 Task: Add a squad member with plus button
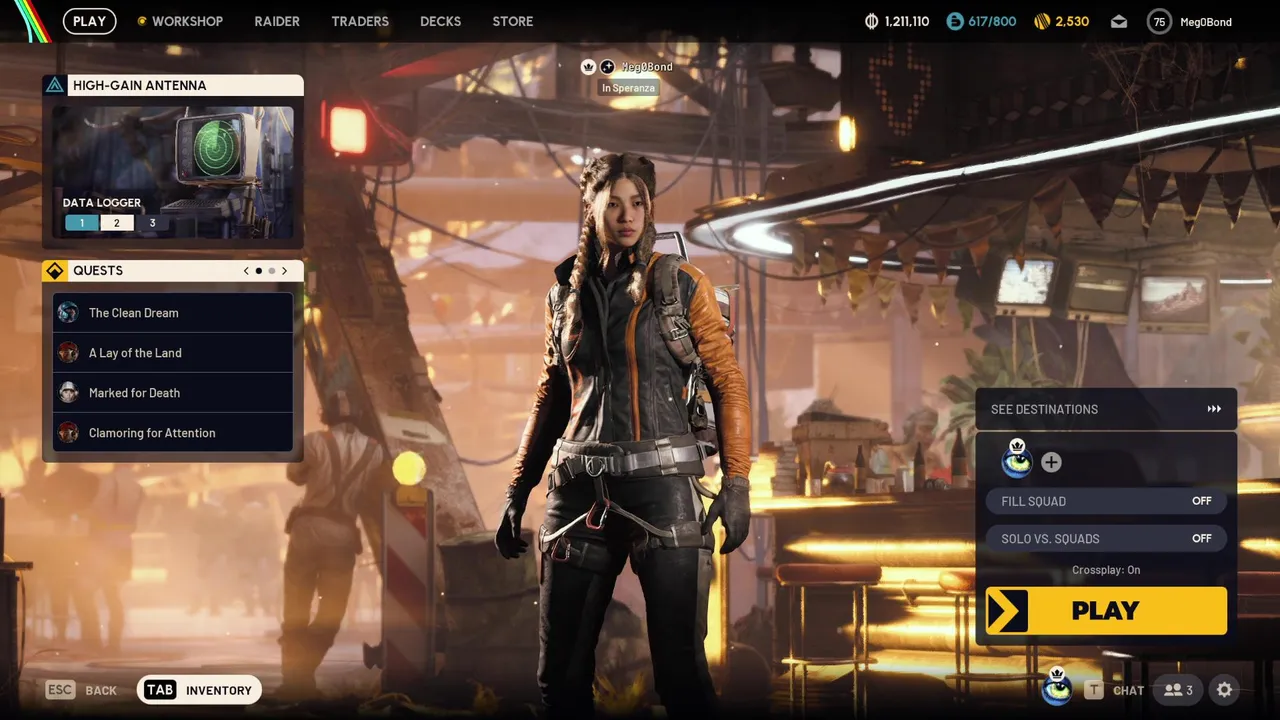1051,462
